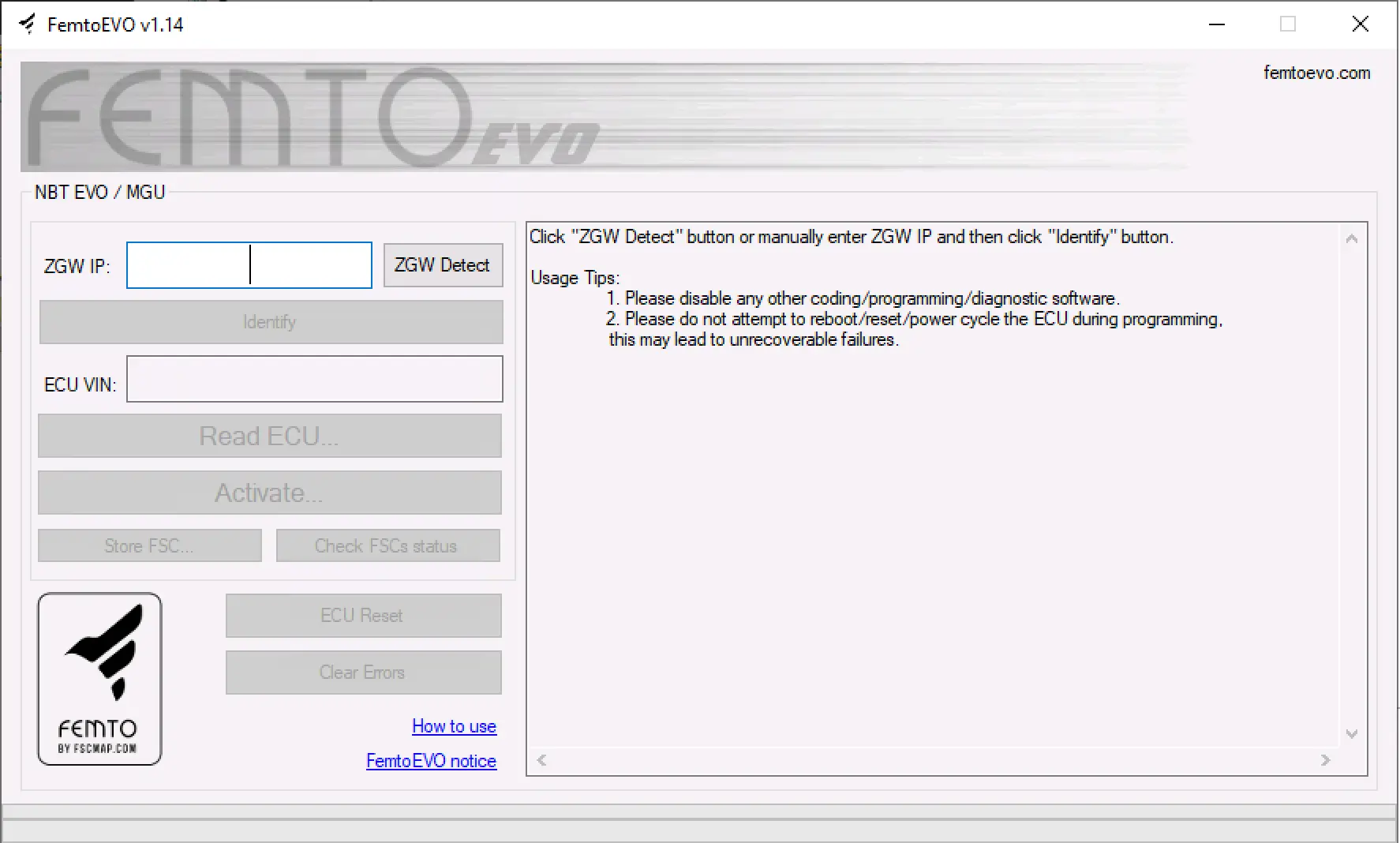
Task: Click the ZGW IP: label
Action: 77,267
